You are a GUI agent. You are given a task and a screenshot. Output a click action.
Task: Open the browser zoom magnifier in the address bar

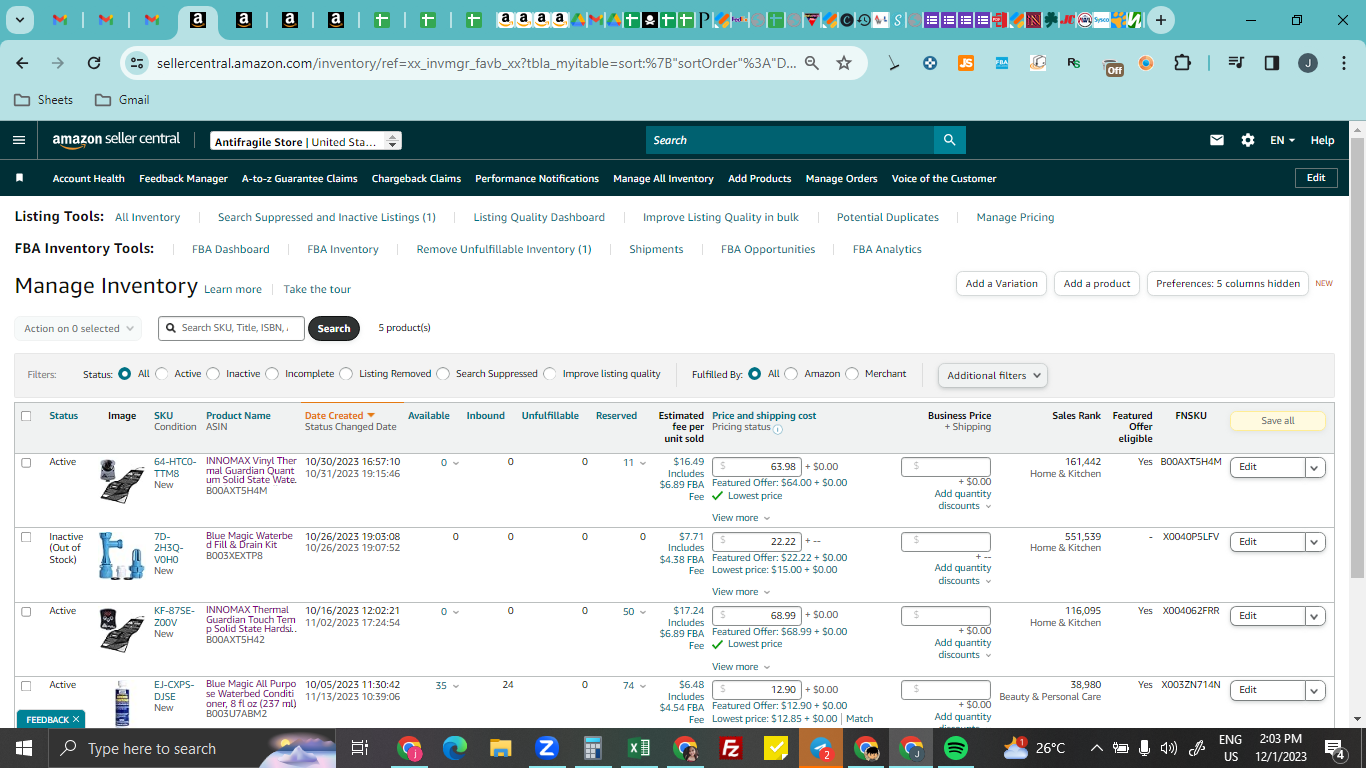point(812,63)
